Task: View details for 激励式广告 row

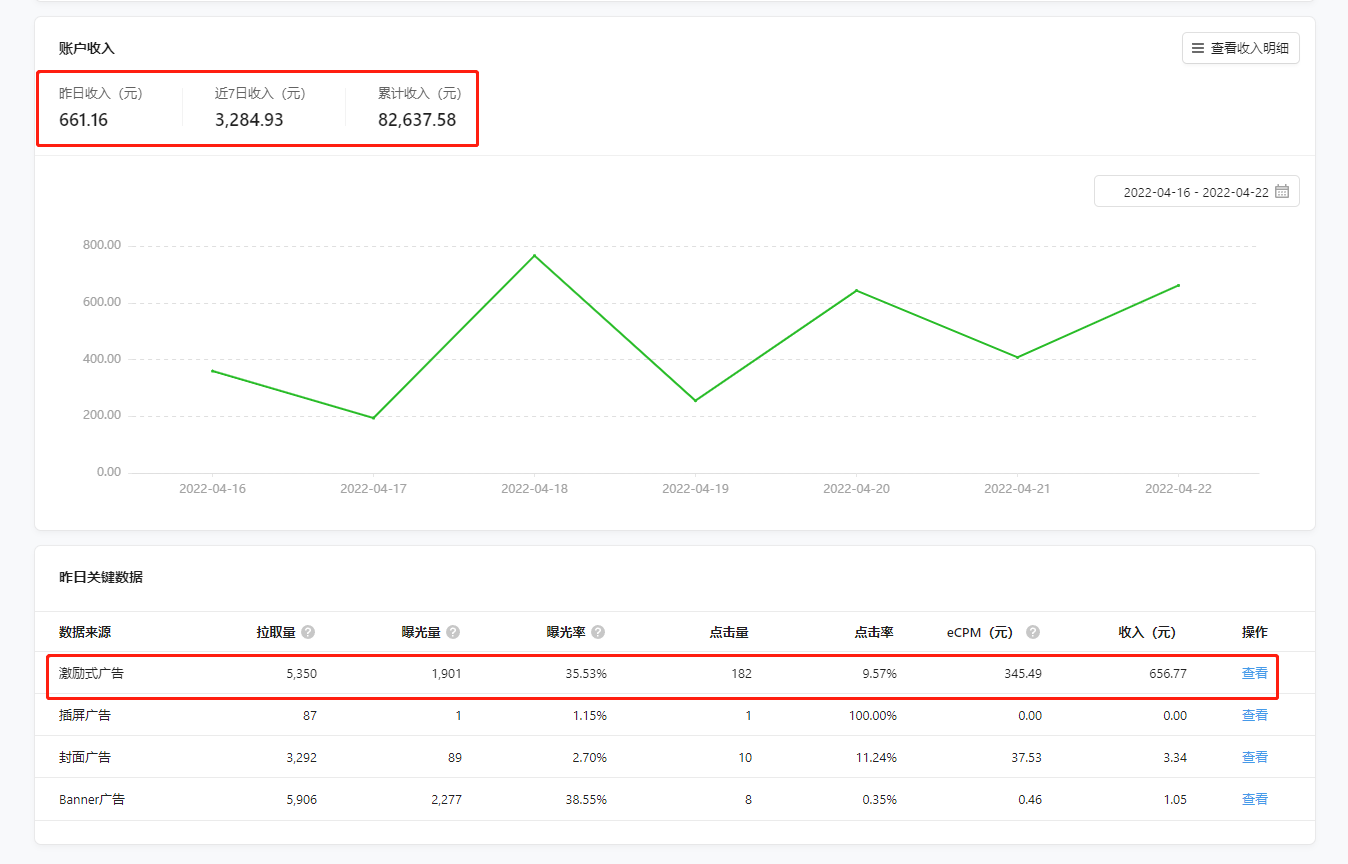Action: click(1254, 674)
